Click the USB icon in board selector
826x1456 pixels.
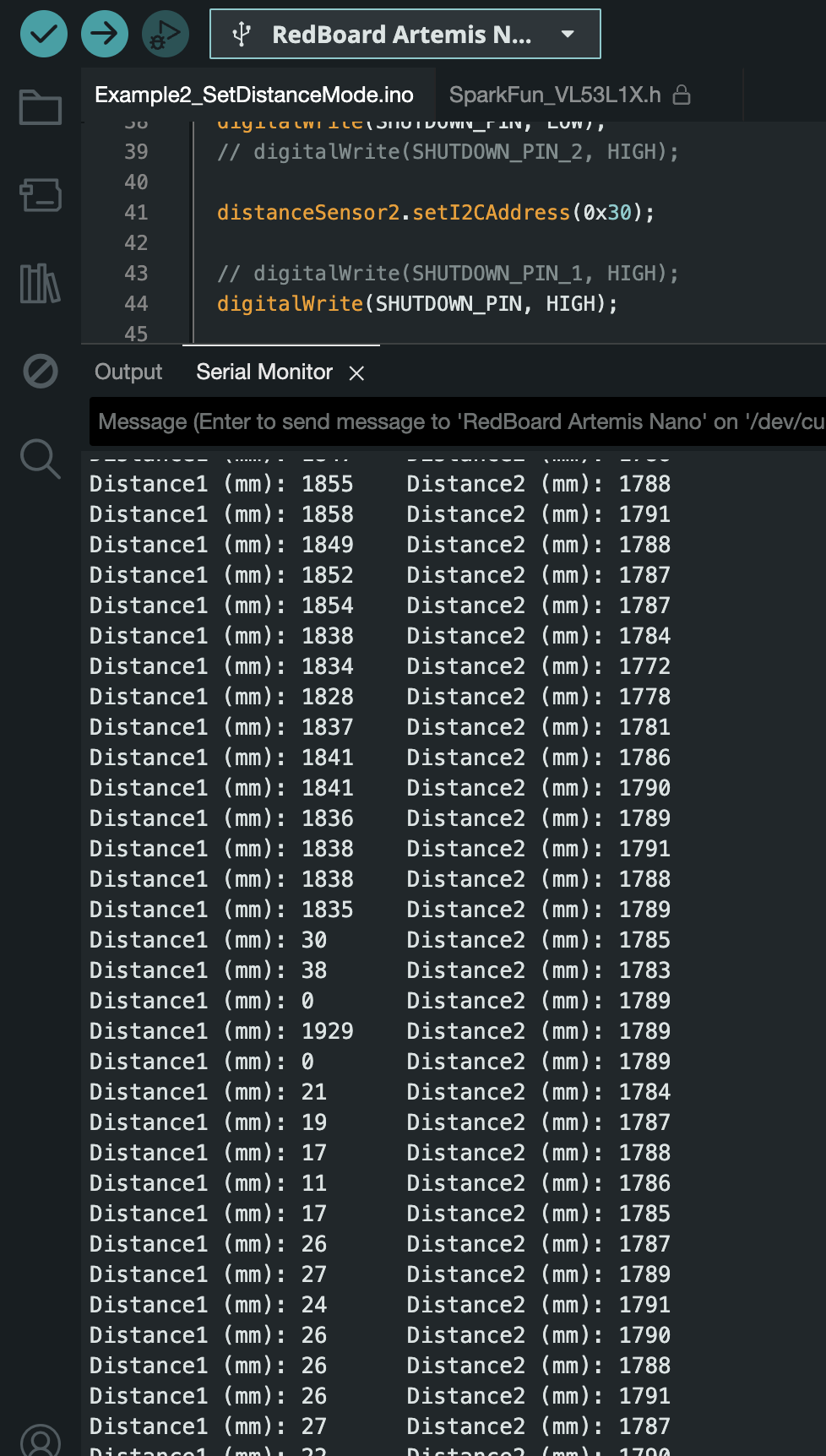click(242, 35)
